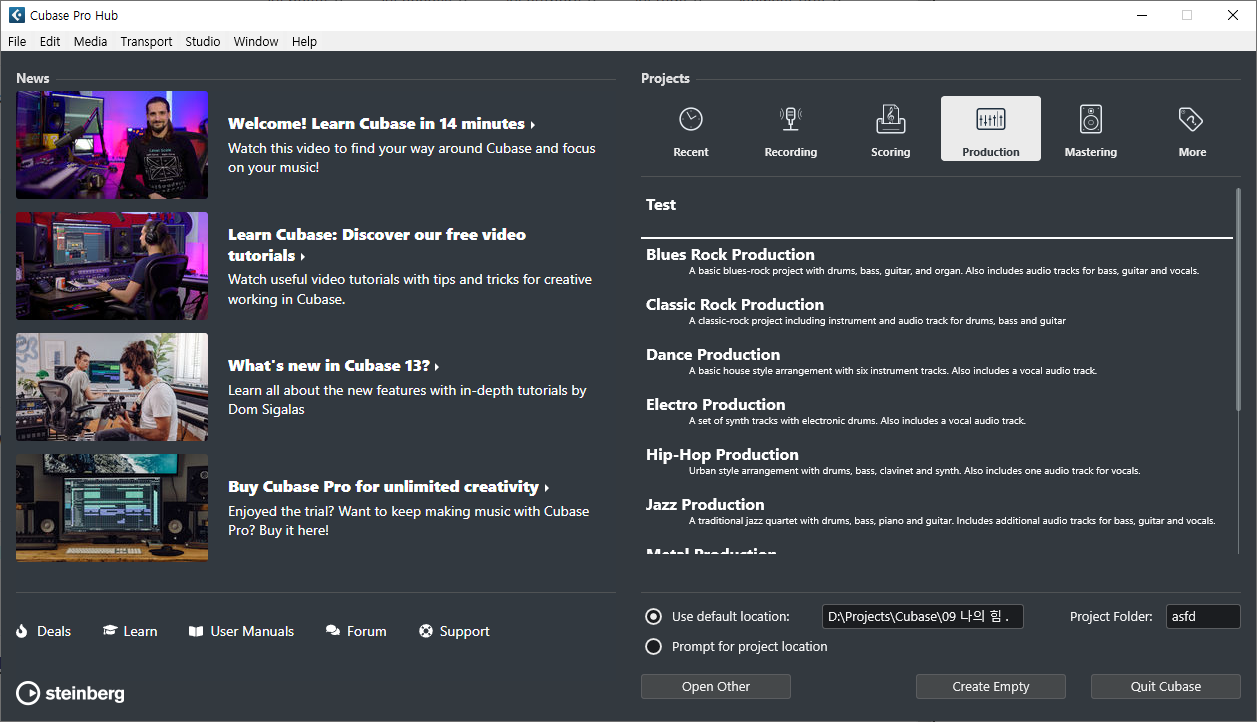Image resolution: width=1257 pixels, height=722 pixels.
Task: Select the Classic Rock Production template
Action: pyautogui.click(x=937, y=312)
